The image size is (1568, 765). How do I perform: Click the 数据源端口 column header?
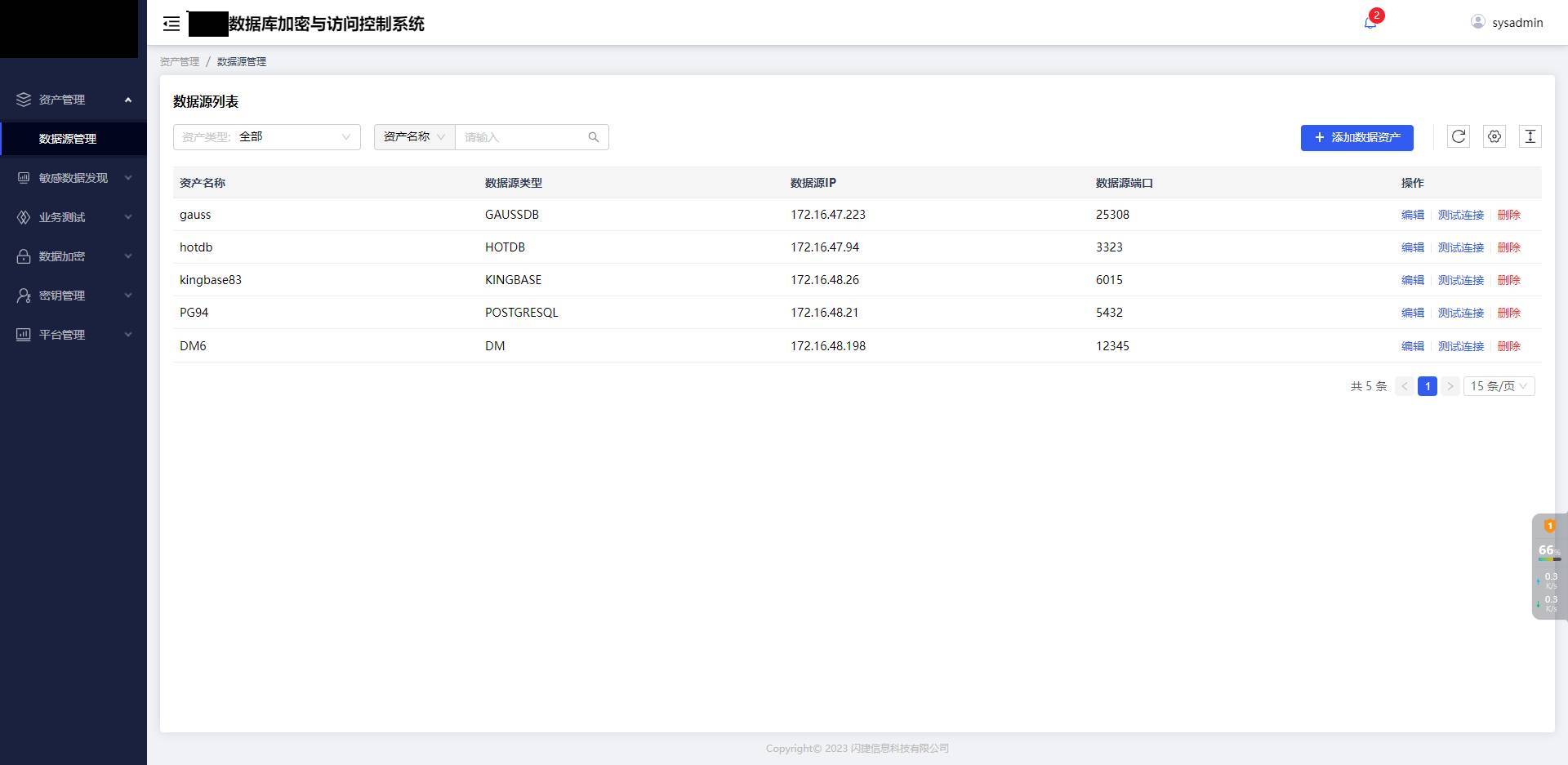1125,183
